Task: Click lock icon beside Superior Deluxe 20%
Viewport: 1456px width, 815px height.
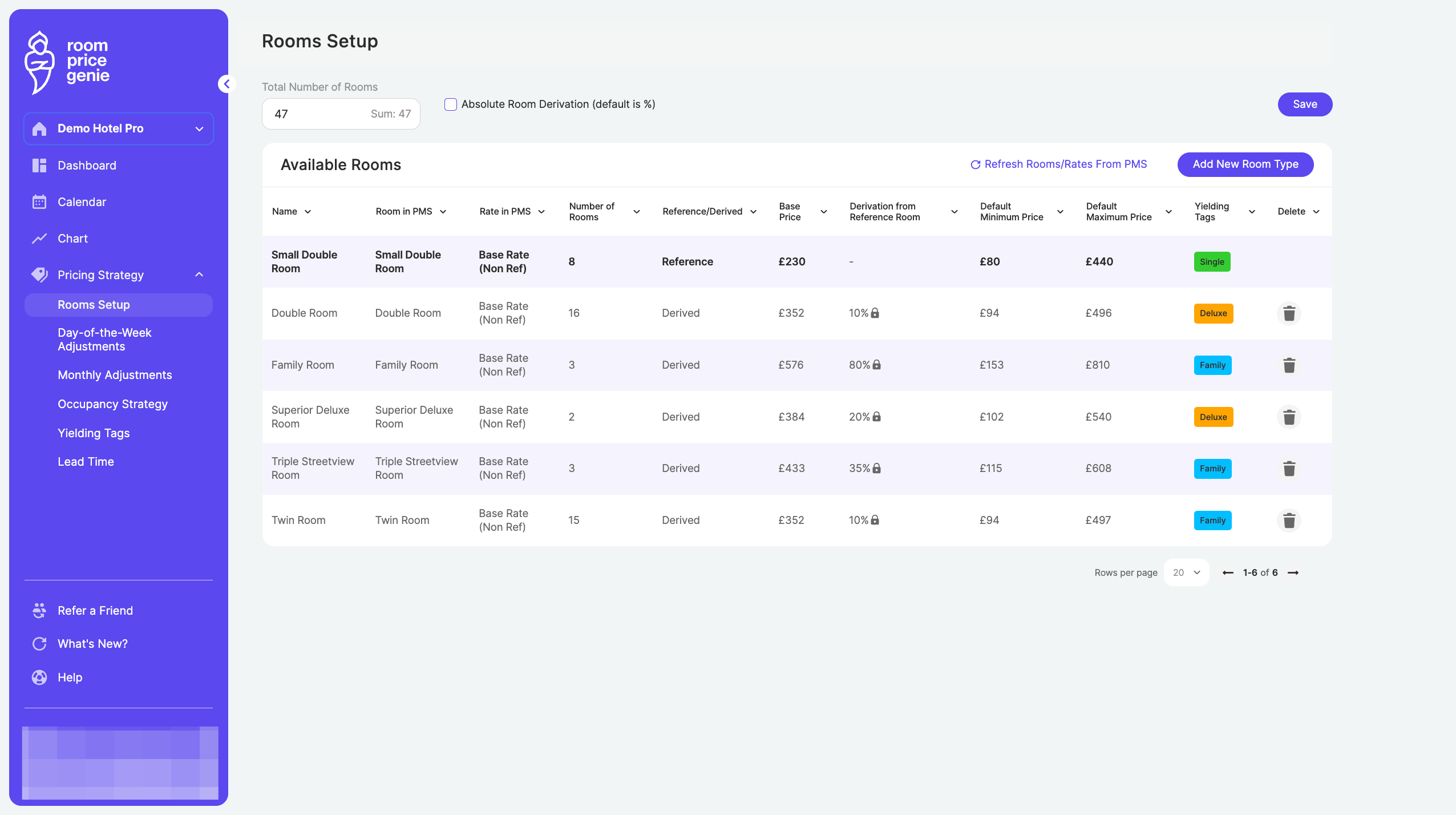Action: click(x=877, y=417)
